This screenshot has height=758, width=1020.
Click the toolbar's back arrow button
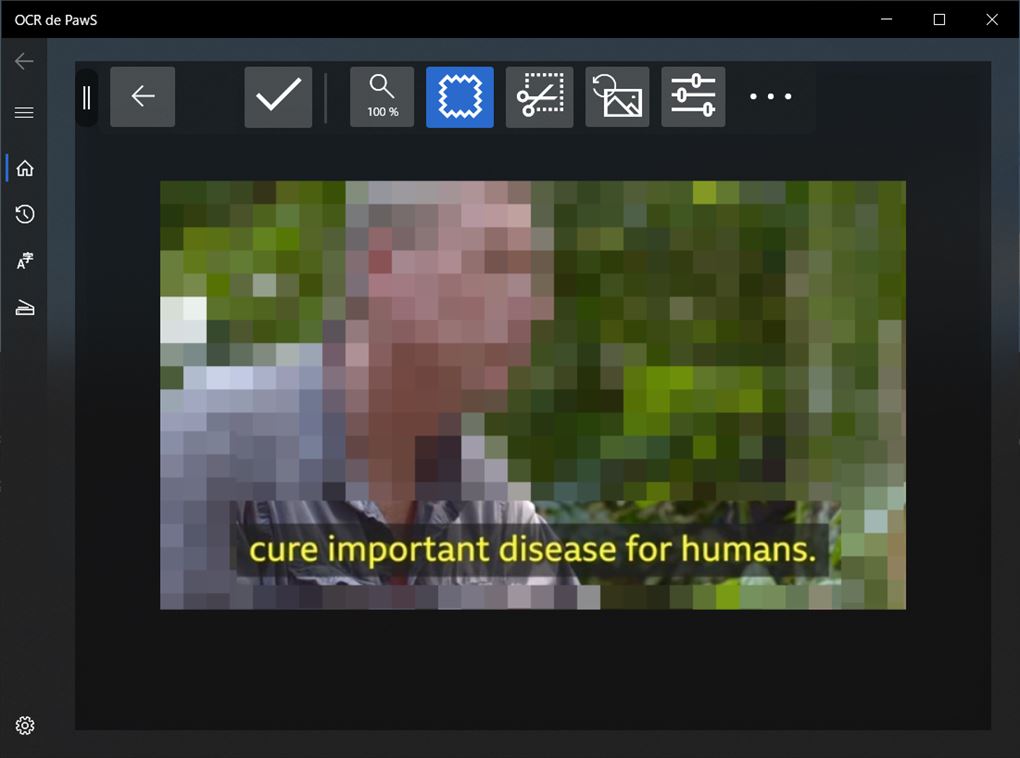click(143, 97)
